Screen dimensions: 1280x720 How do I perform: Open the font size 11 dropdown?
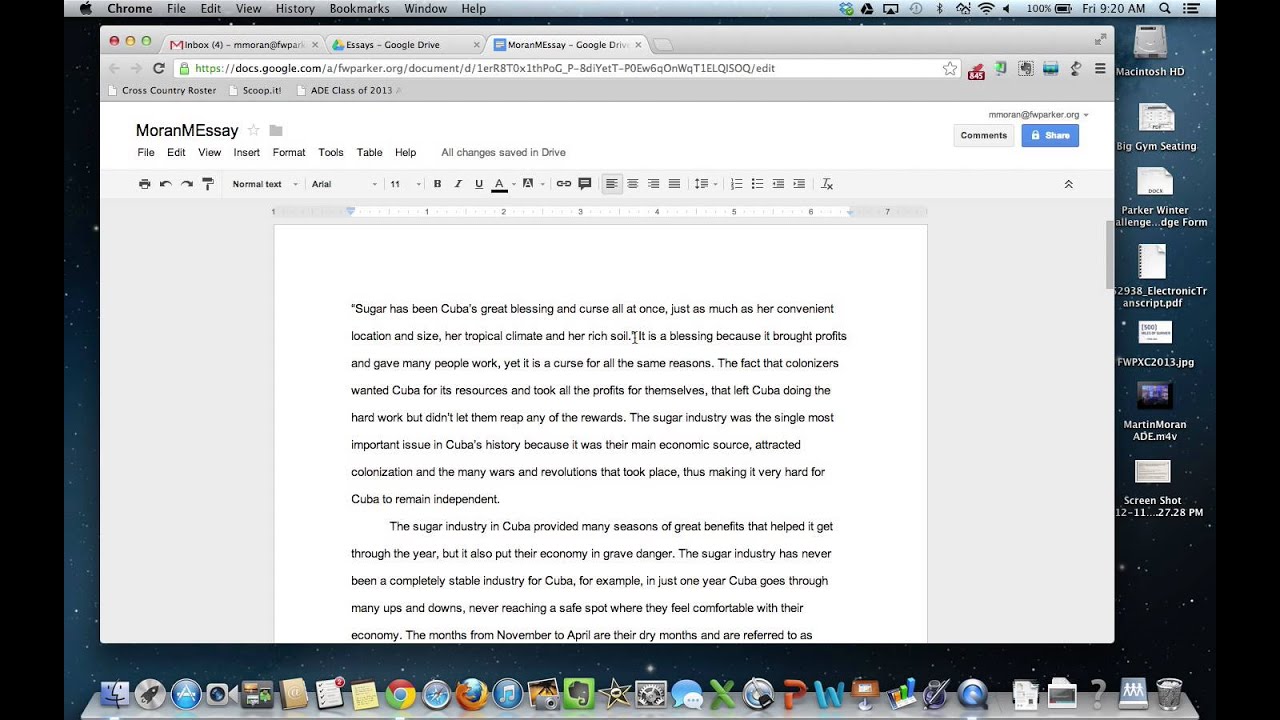pos(403,184)
